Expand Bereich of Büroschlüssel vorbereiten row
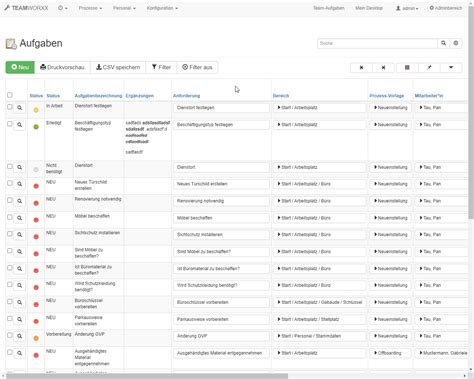 point(319,302)
